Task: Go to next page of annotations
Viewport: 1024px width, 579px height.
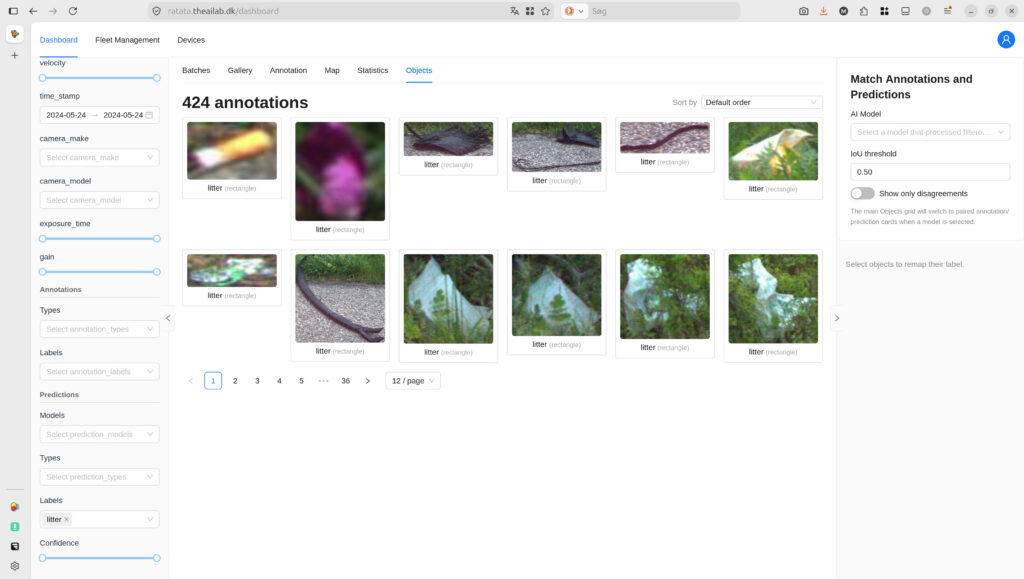Action: click(368, 381)
